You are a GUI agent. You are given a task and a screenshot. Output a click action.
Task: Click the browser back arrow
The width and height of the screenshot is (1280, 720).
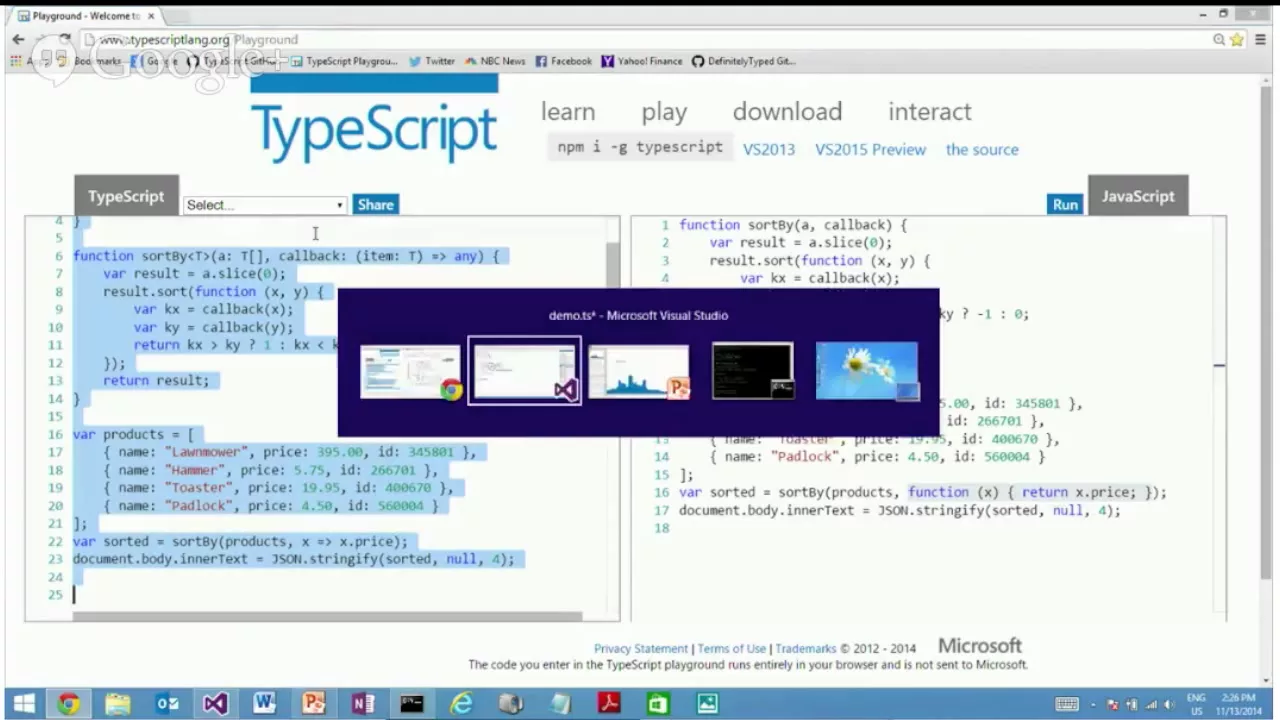point(18,40)
